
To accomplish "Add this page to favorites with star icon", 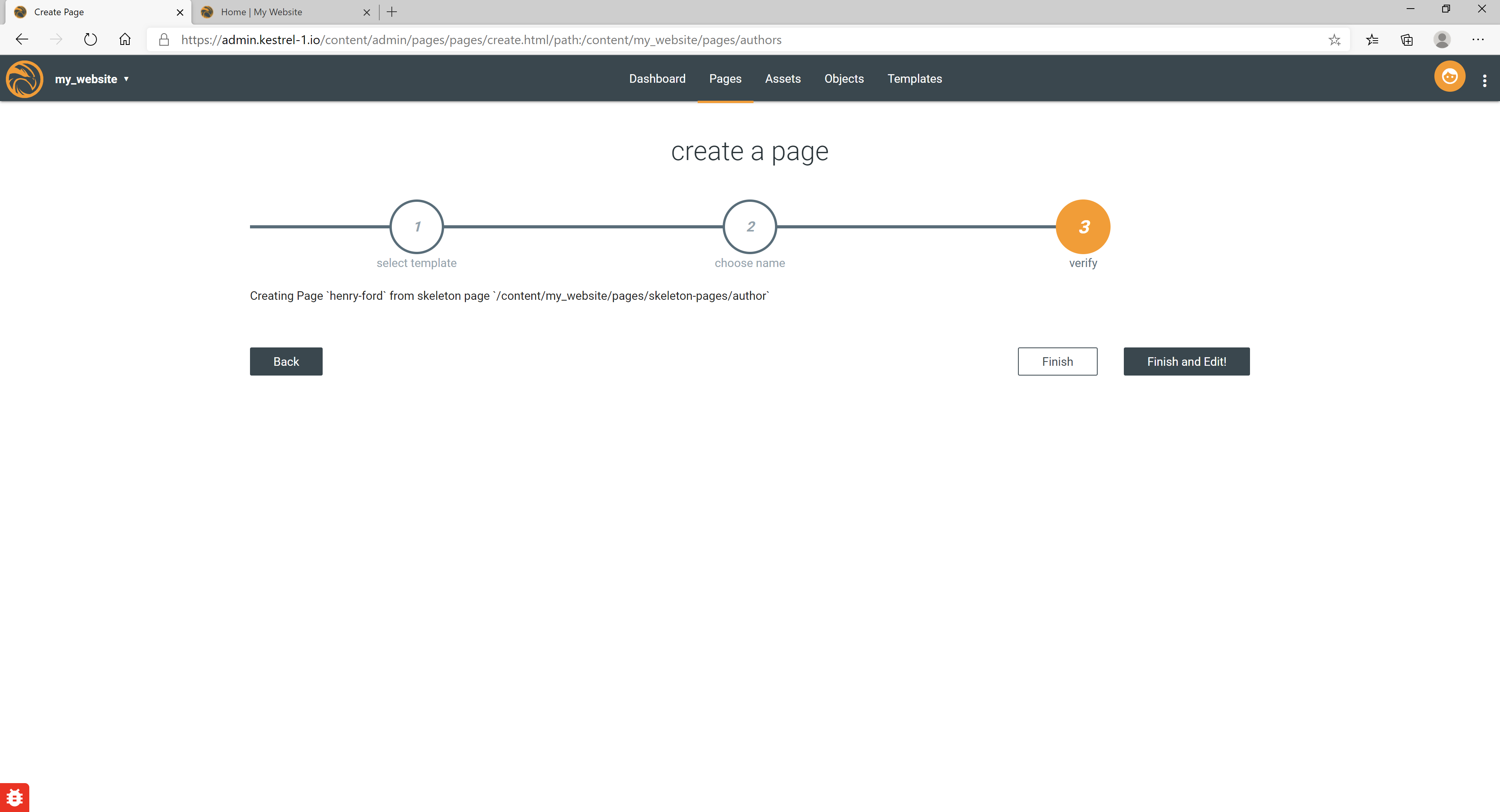I will coord(1334,39).
